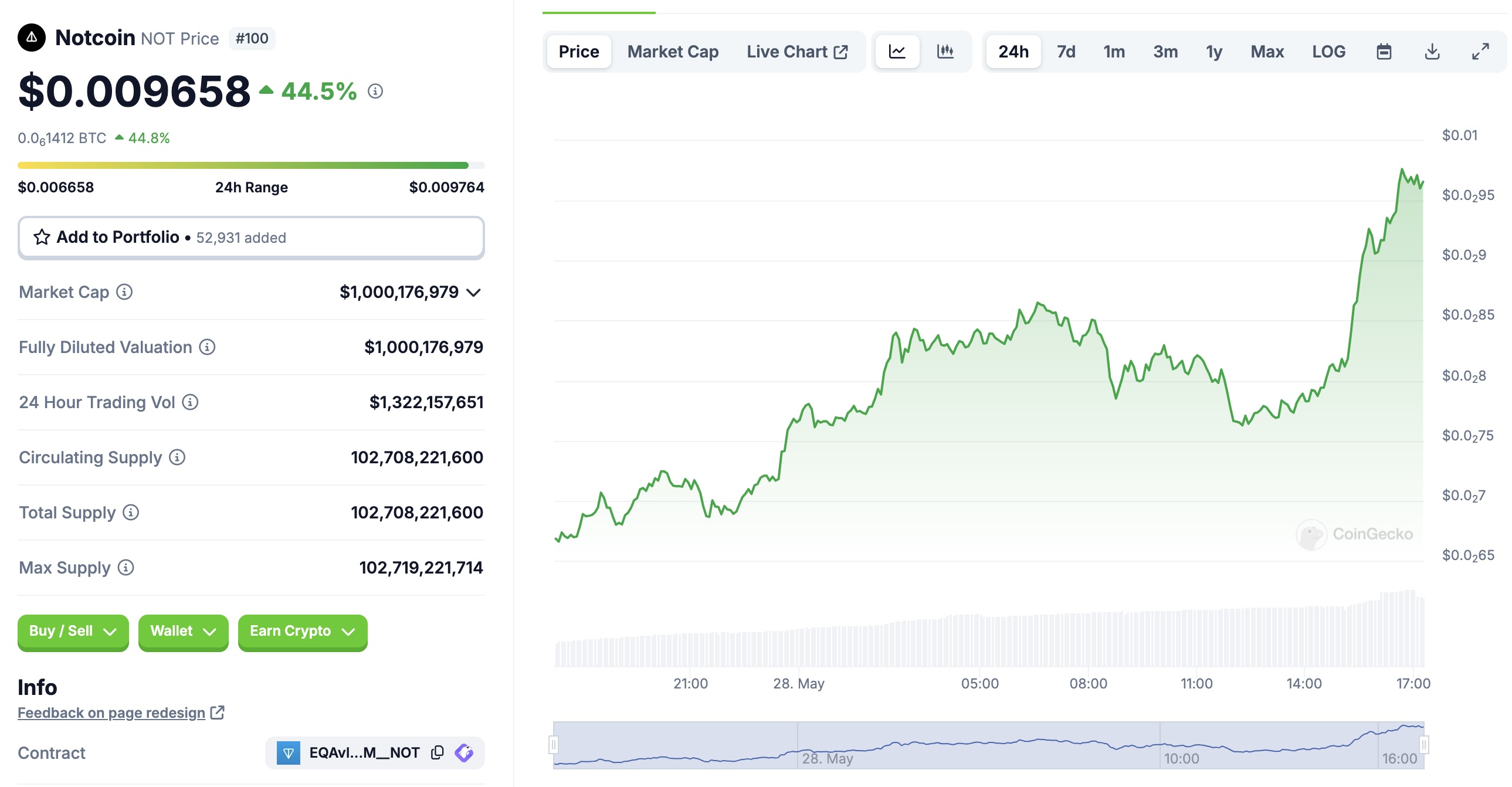This screenshot has width=1512, height=787.
Task: Expand chart to fullscreen
Action: 1480,52
